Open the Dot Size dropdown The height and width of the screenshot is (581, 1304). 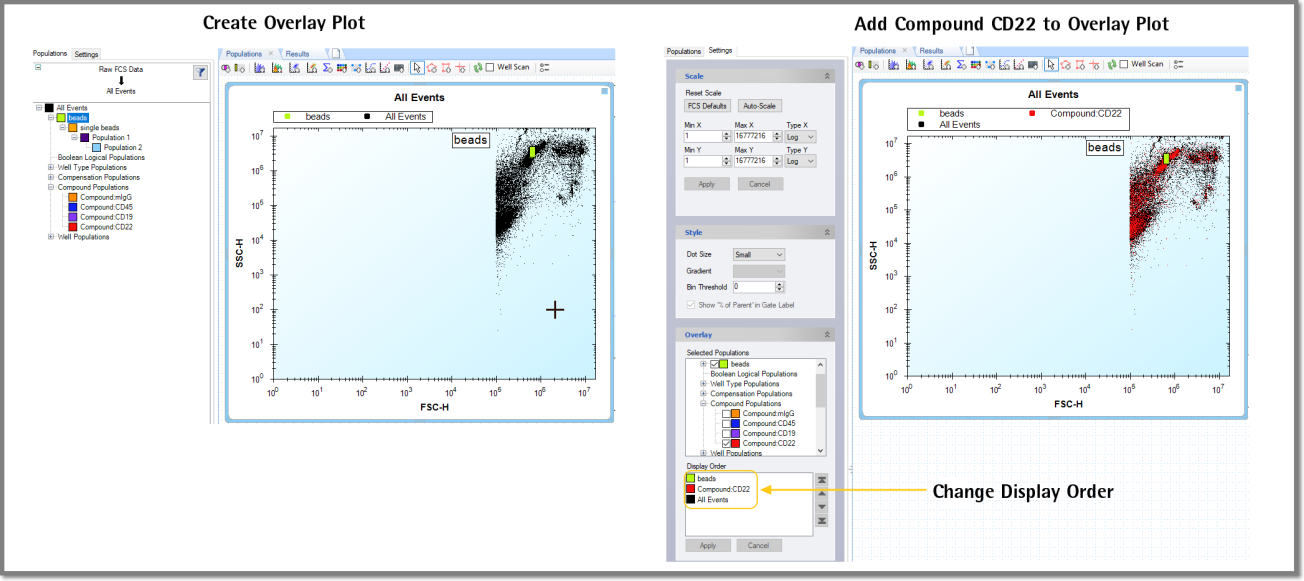pyautogui.click(x=759, y=255)
